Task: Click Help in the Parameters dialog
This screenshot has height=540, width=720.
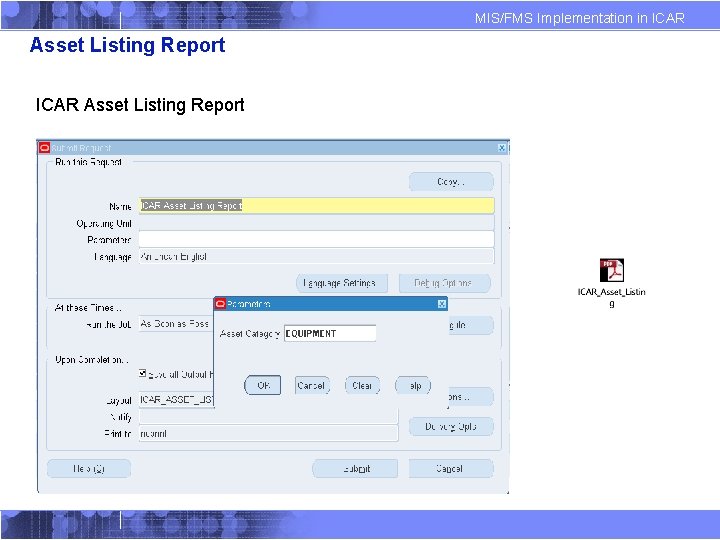Action: (x=413, y=385)
